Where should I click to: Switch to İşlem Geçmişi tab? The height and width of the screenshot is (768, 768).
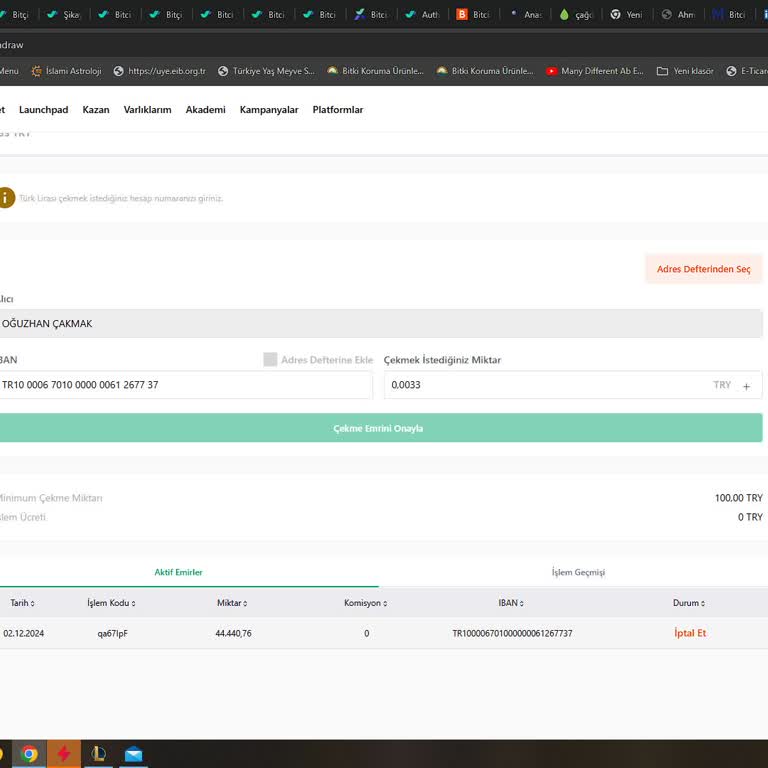[x=578, y=572]
